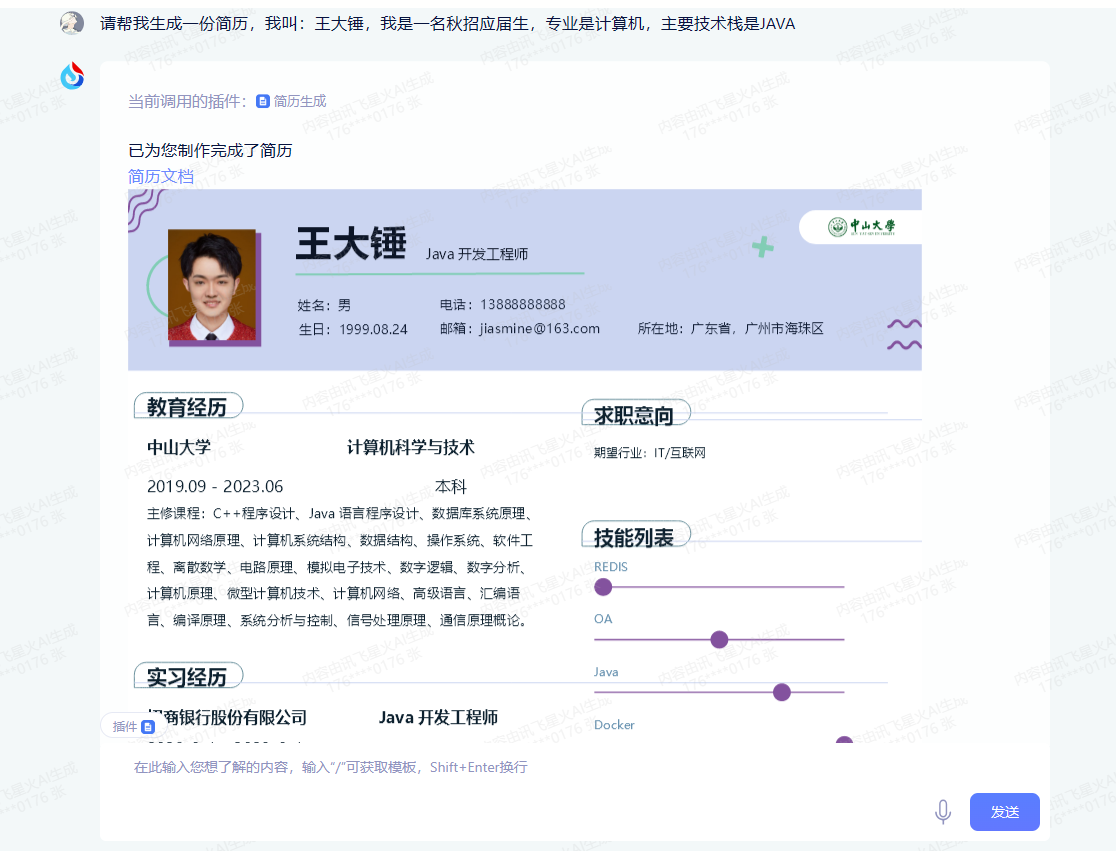1116x851 pixels.
Task: Click the 已为您制作完成了简历 message text
Action: pos(210,151)
